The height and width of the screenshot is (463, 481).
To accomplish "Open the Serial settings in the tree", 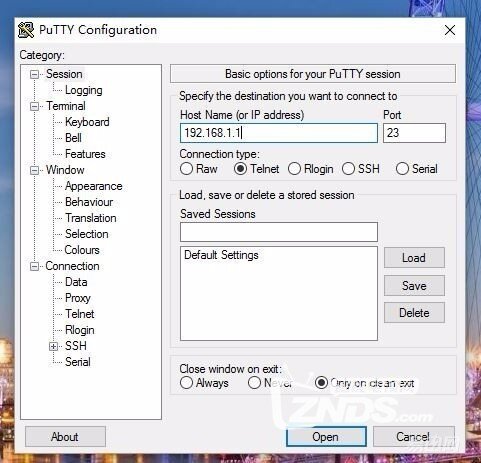I will point(78,362).
